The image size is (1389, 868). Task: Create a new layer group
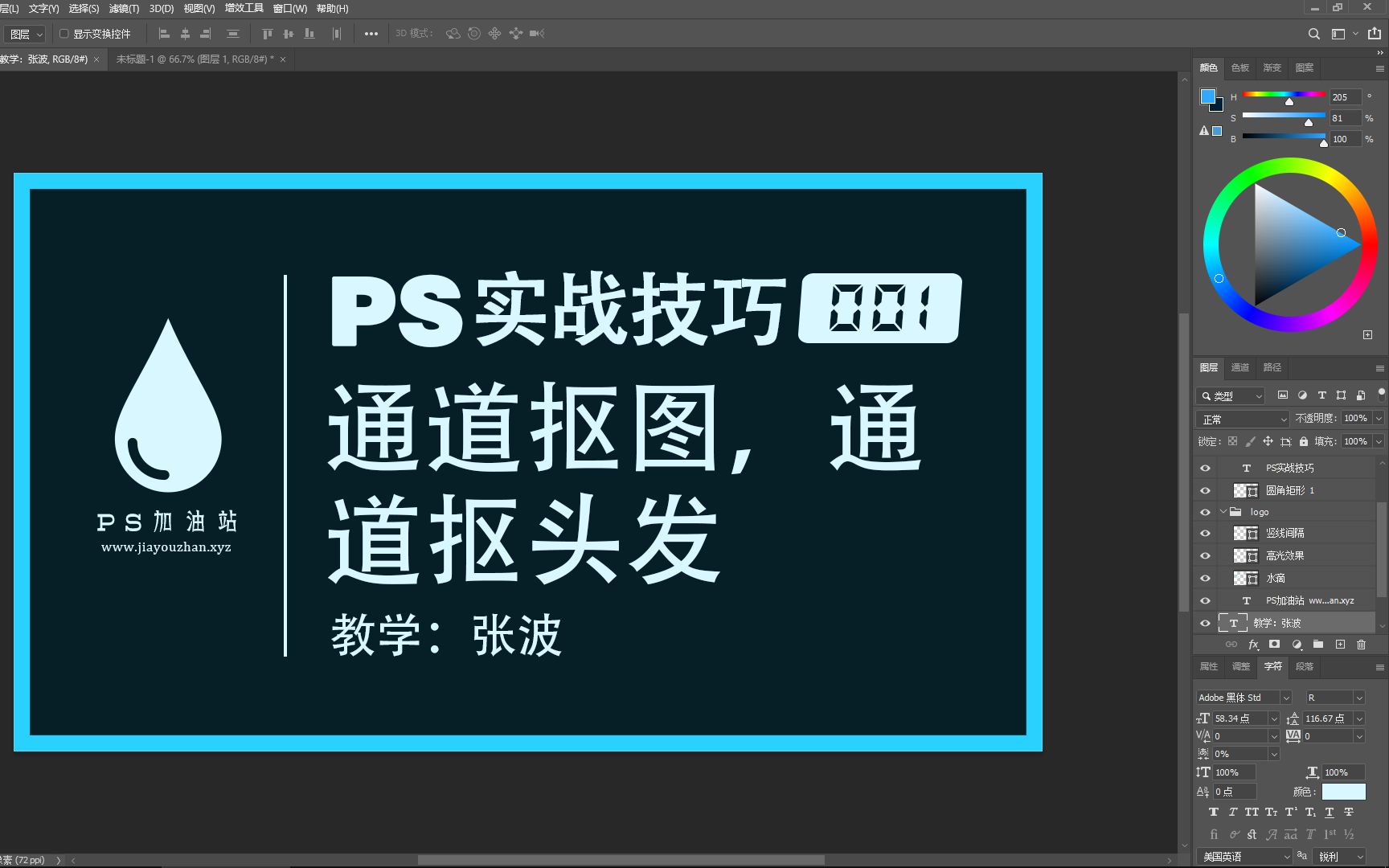(x=1317, y=645)
